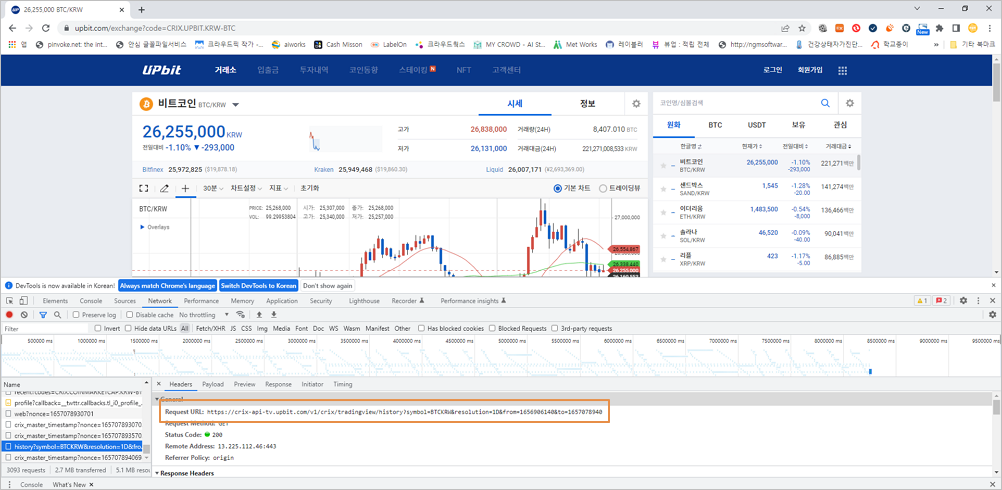Image resolution: width=1002 pixels, height=490 pixels.
Task: Open the Response tab of the request
Action: (278, 385)
